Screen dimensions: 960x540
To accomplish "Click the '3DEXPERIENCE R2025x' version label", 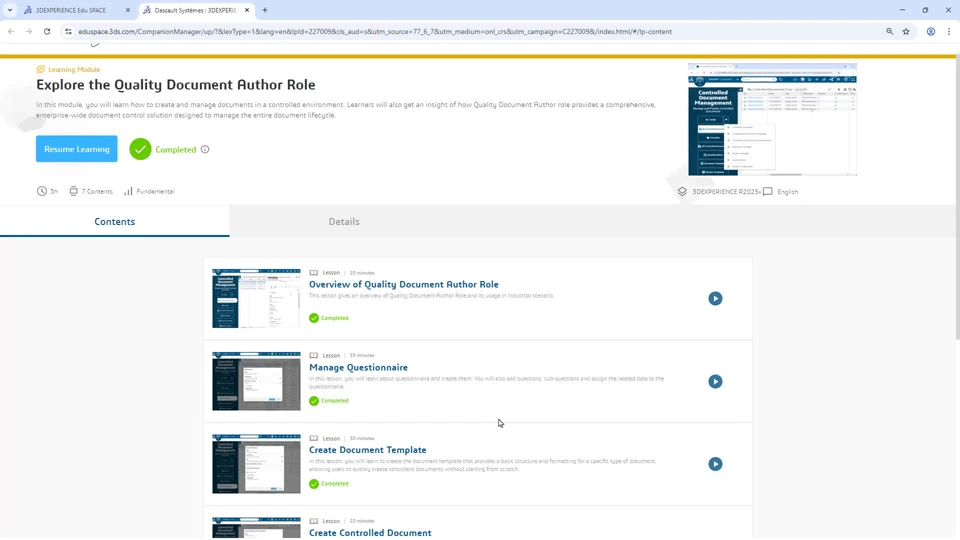I will tap(727, 192).
